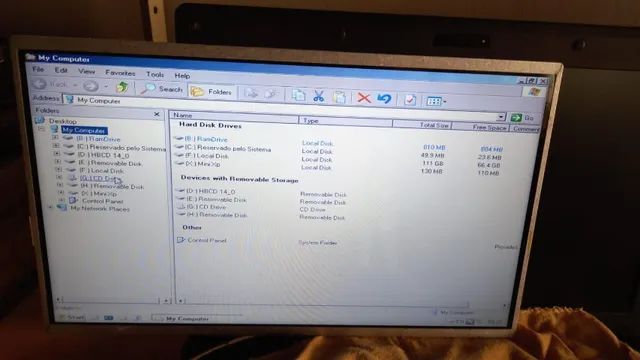Open the Help menu
This screenshot has height=360, width=640.
point(182,76)
